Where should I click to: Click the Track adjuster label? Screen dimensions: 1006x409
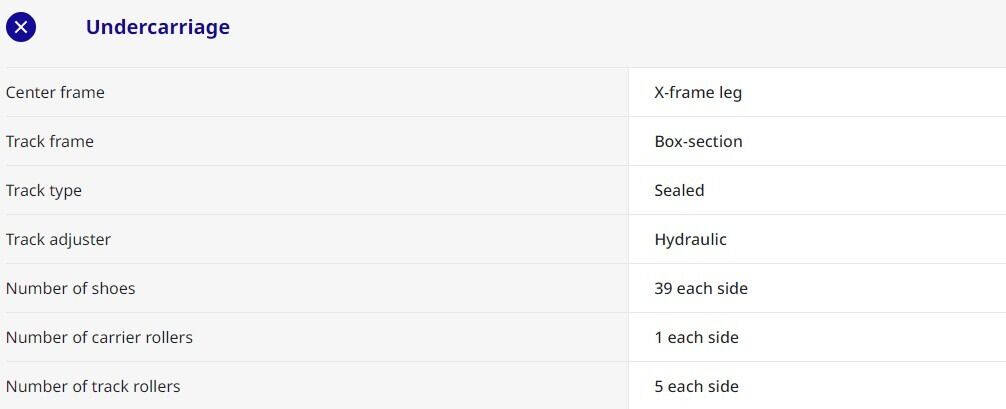click(x=58, y=239)
